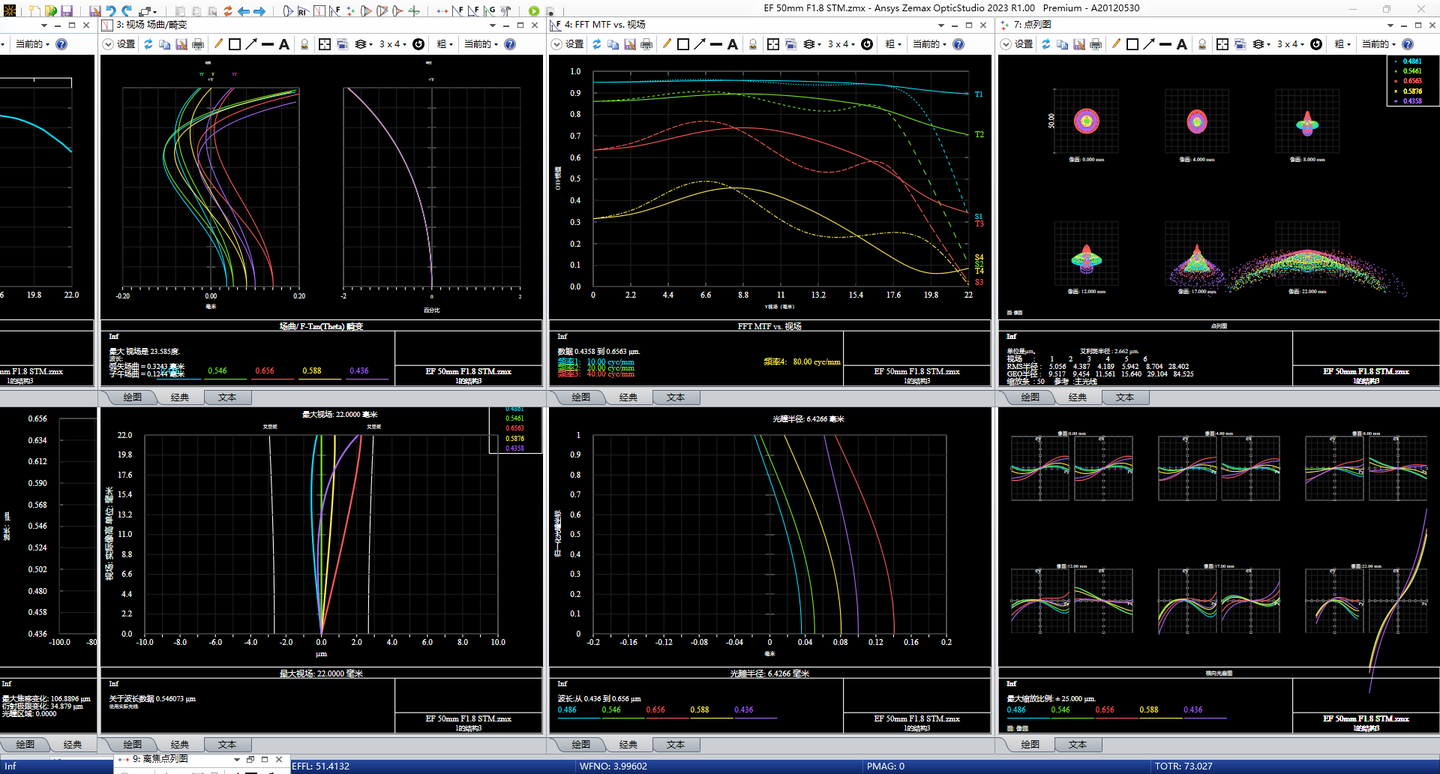Click print icon in FFT MTF window toolbar

click(x=646, y=44)
